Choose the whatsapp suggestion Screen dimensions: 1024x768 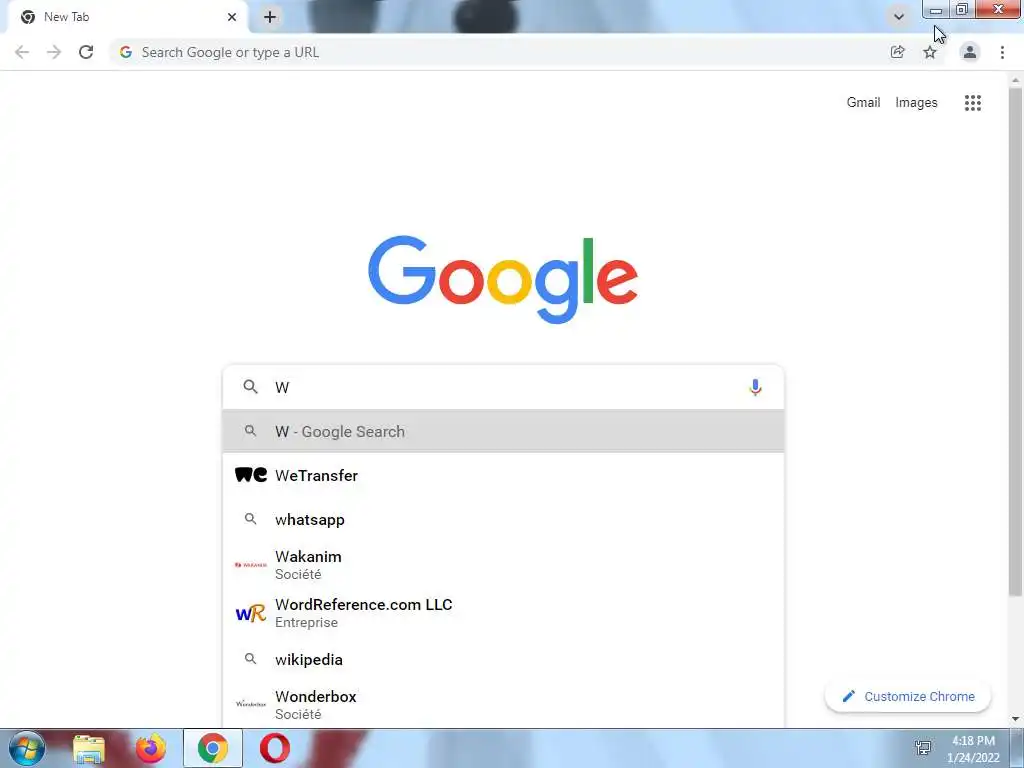[503, 519]
